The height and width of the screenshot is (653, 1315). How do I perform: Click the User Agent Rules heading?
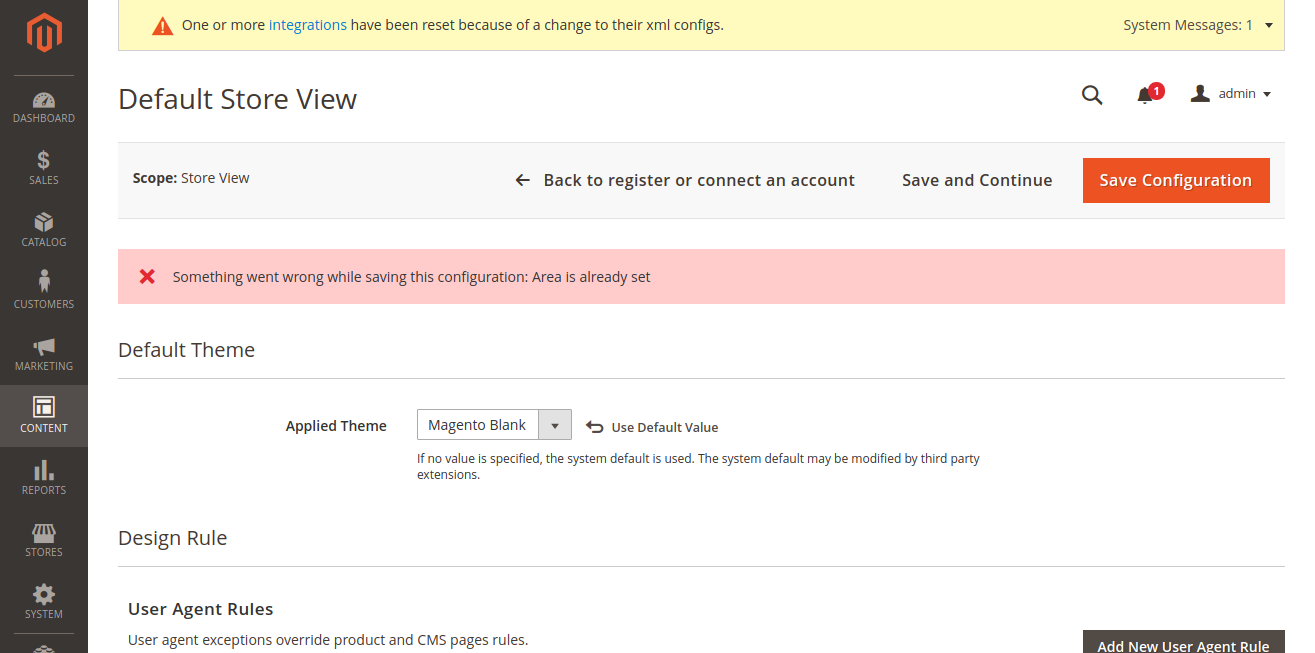pyautogui.click(x=200, y=609)
